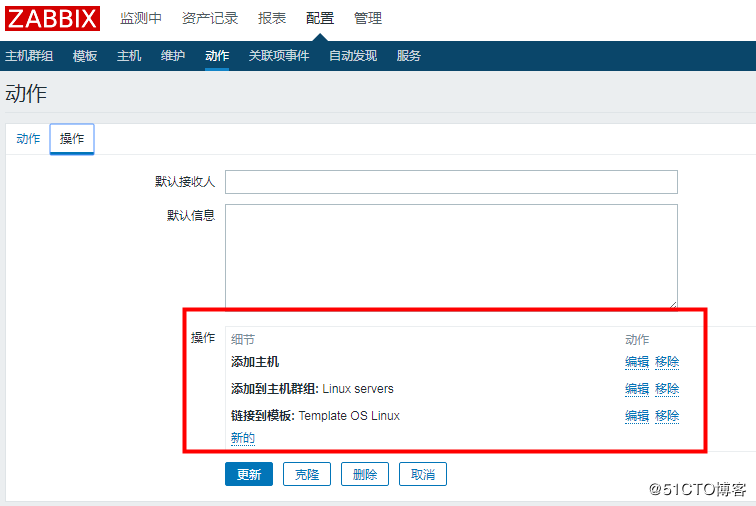This screenshot has width=756, height=506.
Task: Remove the Linux servers host group operation
Action: (667, 389)
